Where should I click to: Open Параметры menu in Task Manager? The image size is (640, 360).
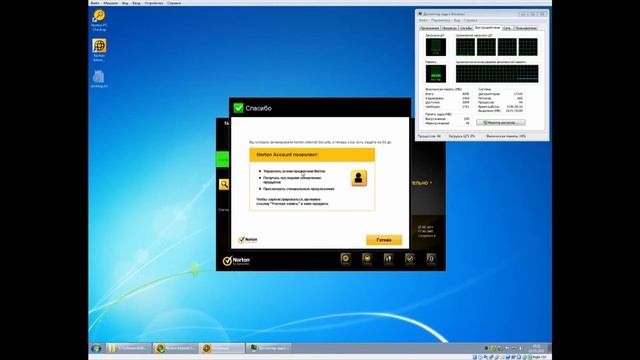pos(440,20)
